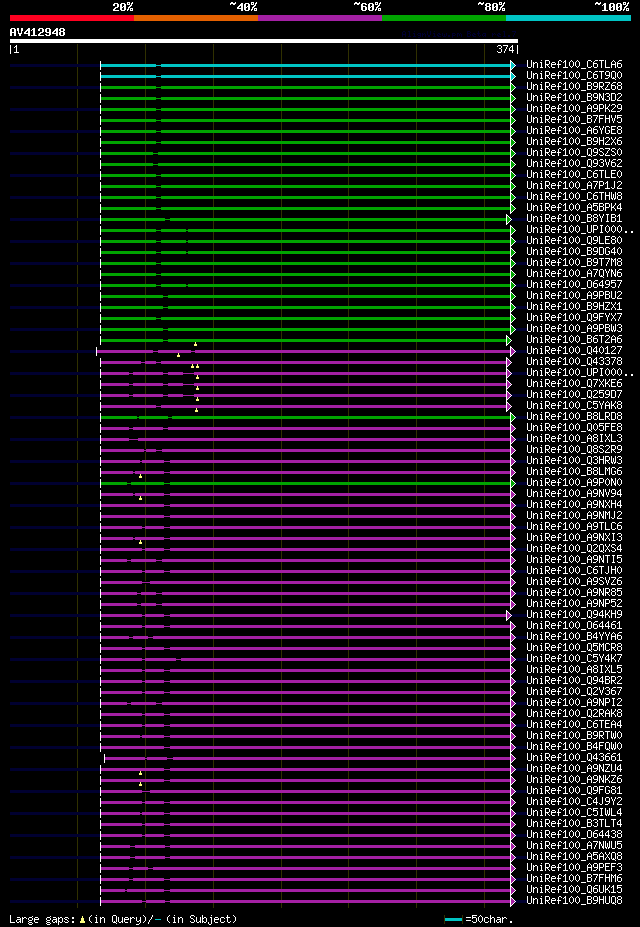The height and width of the screenshot is (927, 640).
Task: Select the UniRef100_A9TLC6 label
Action: pyautogui.click(x=574, y=526)
